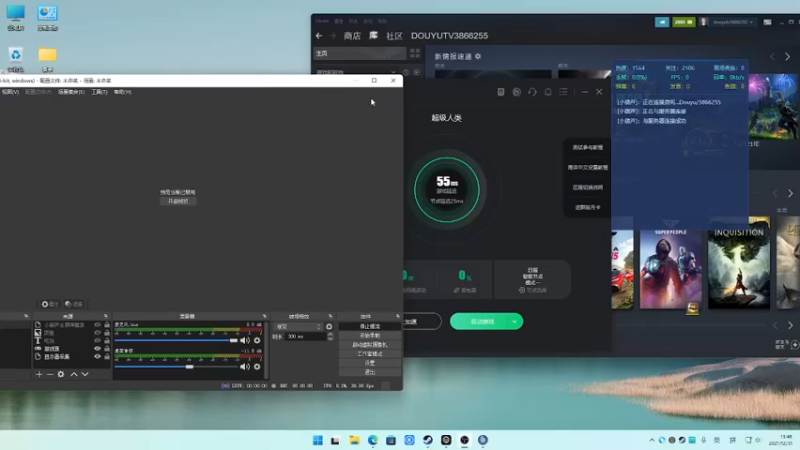
Task: Click the Windows Start button
Action: (x=317, y=440)
